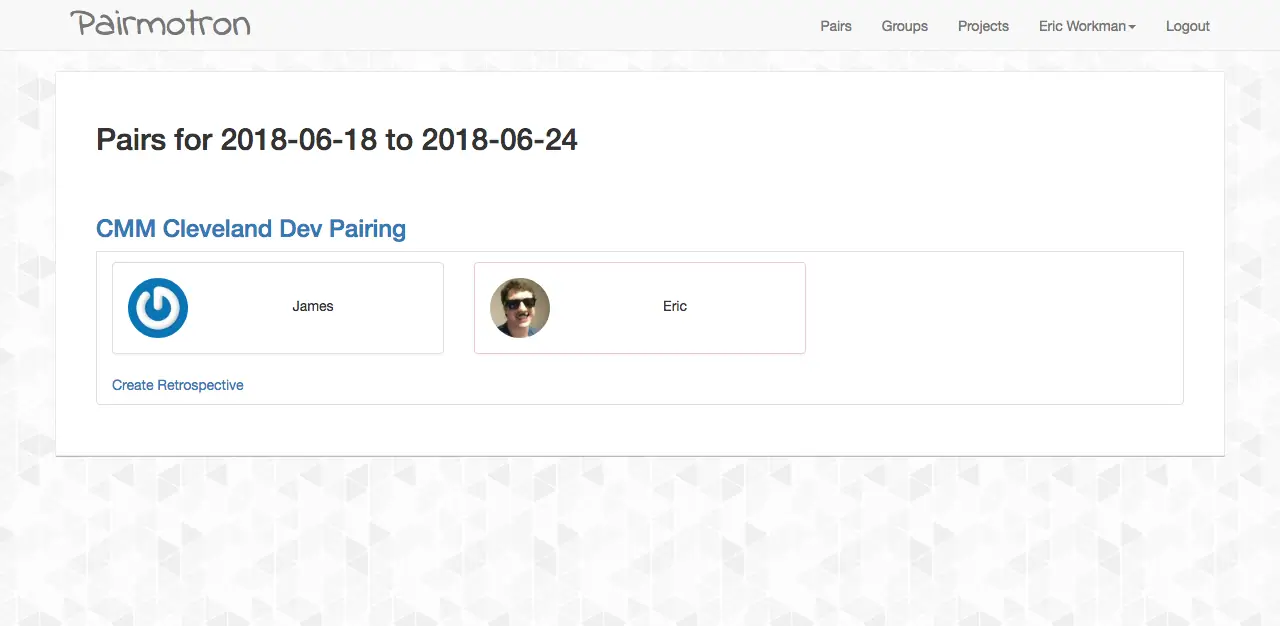Select the name Eric in the pair card
The height and width of the screenshot is (626, 1280).
coord(675,306)
